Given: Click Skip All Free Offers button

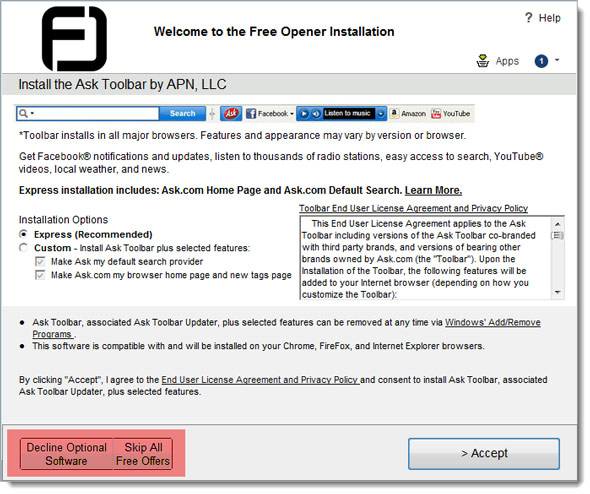Looking at the screenshot, I should pyautogui.click(x=143, y=454).
